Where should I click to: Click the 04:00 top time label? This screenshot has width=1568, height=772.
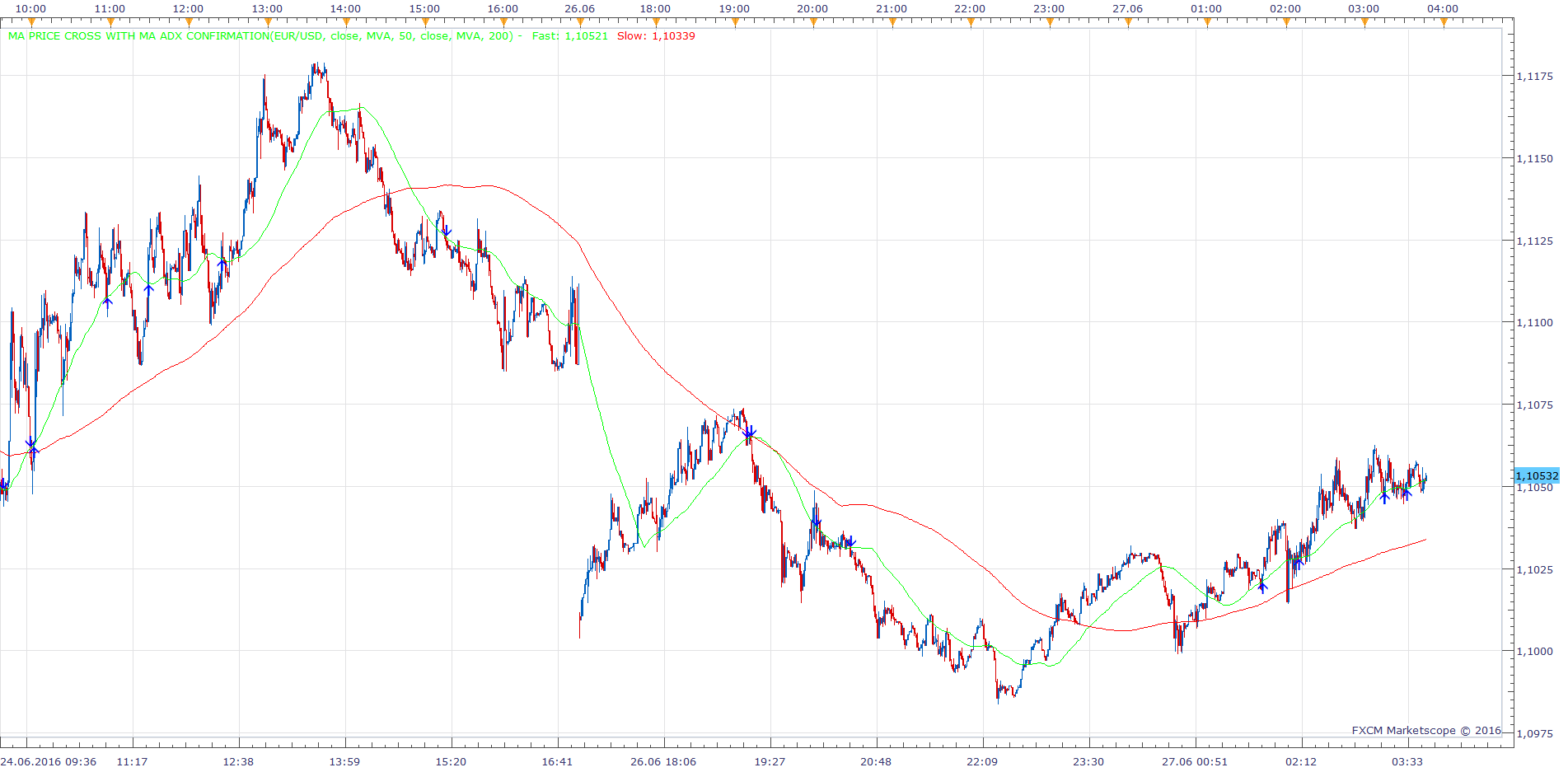[1443, 8]
